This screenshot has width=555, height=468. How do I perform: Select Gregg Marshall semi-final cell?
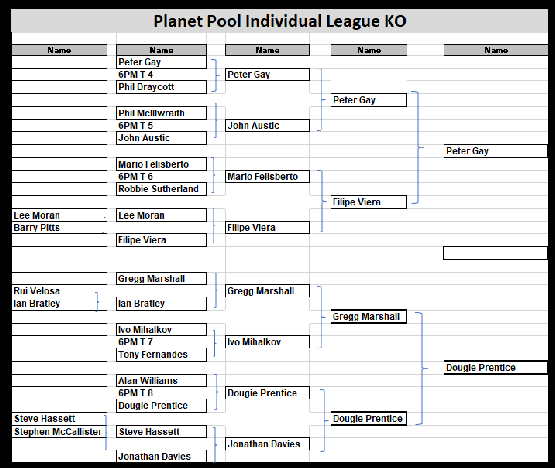pyautogui.click(x=369, y=316)
